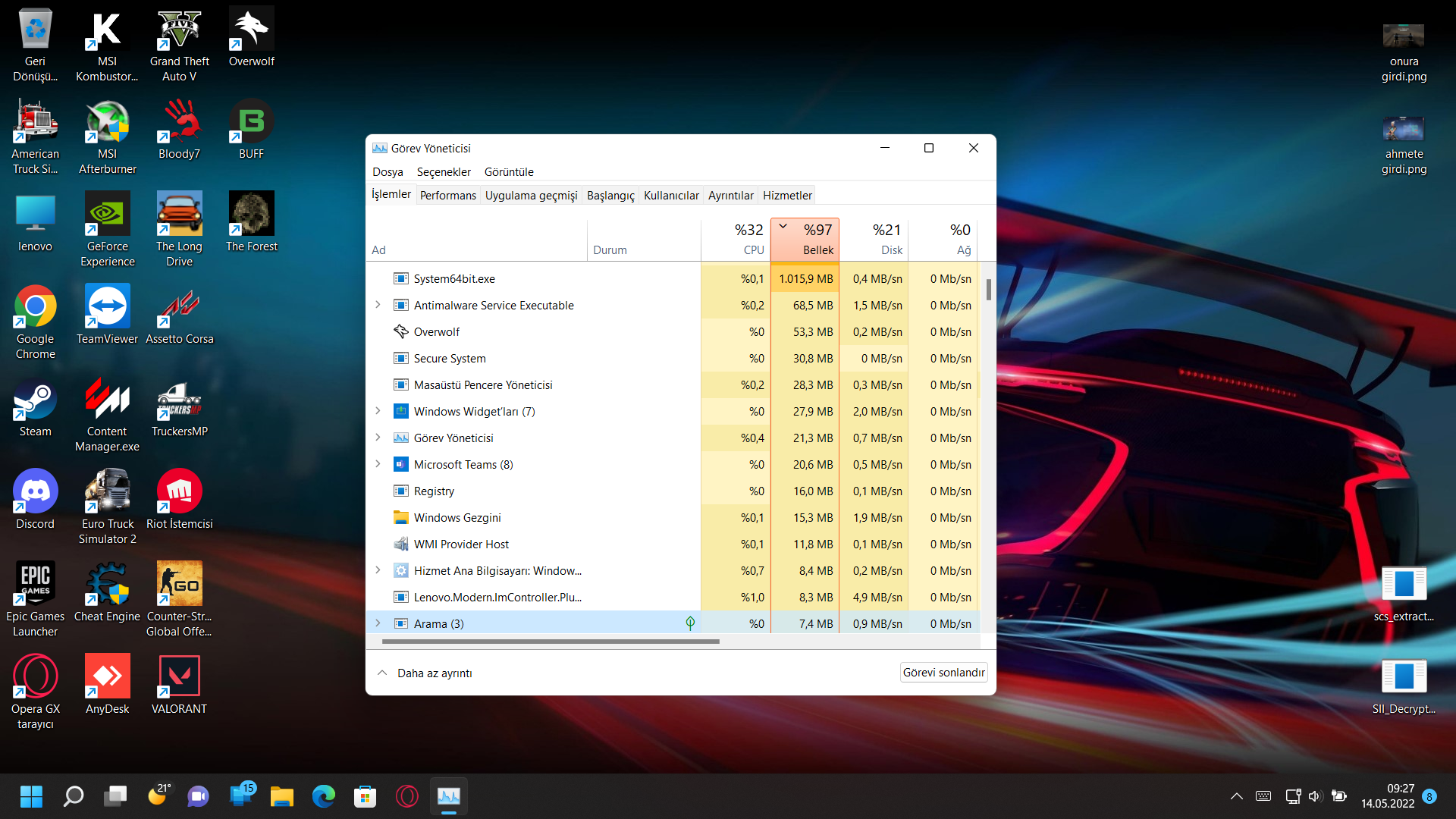Screen dimensions: 1456x819
Task: Click the Microsoft Teams process icon
Action: tap(400, 464)
